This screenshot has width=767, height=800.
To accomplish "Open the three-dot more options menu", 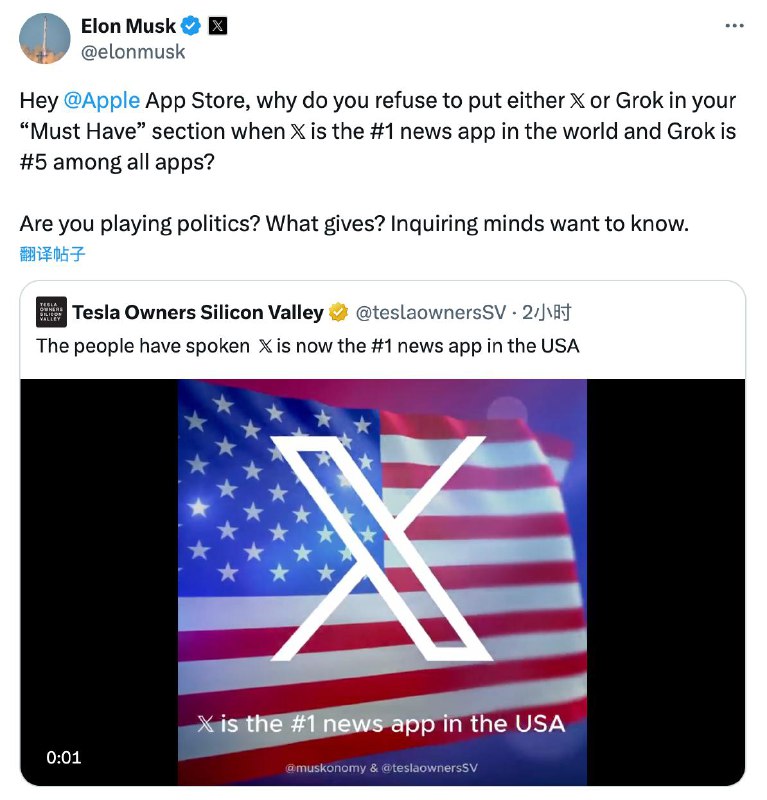I will coord(734,26).
